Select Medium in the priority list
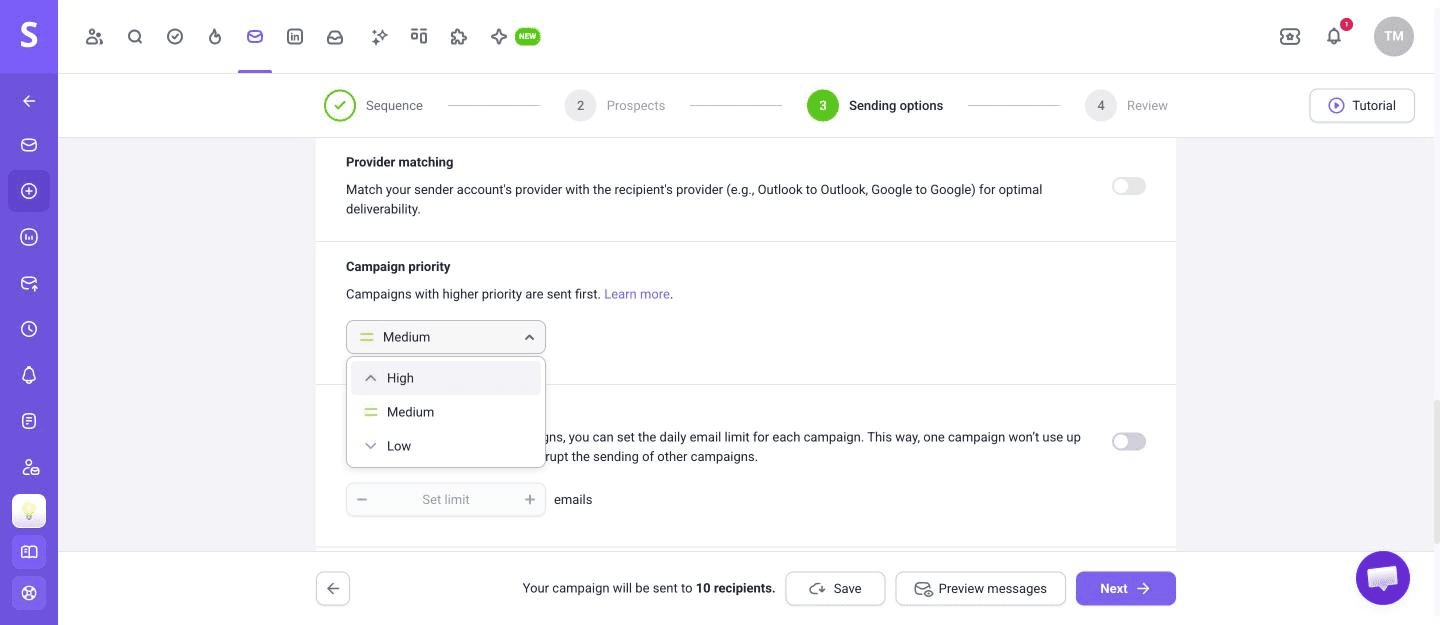 (446, 412)
